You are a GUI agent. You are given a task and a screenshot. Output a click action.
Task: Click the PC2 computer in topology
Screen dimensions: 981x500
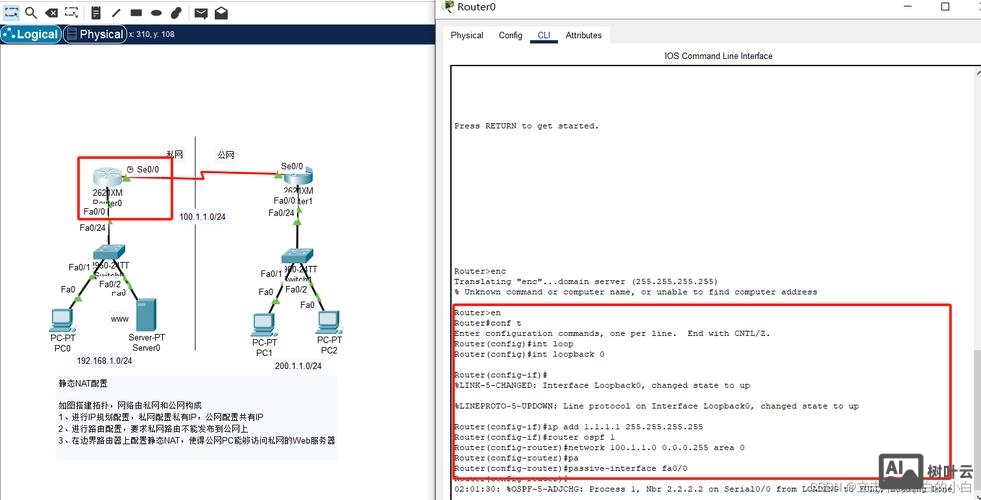click(329, 322)
